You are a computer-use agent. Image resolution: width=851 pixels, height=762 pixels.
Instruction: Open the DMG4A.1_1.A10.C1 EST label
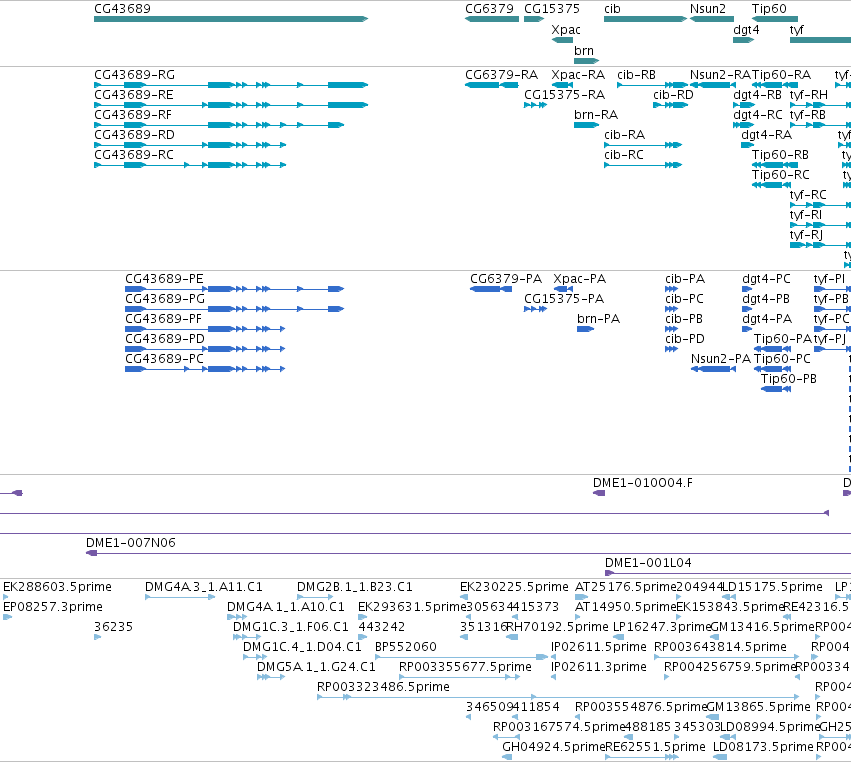[x=285, y=607]
